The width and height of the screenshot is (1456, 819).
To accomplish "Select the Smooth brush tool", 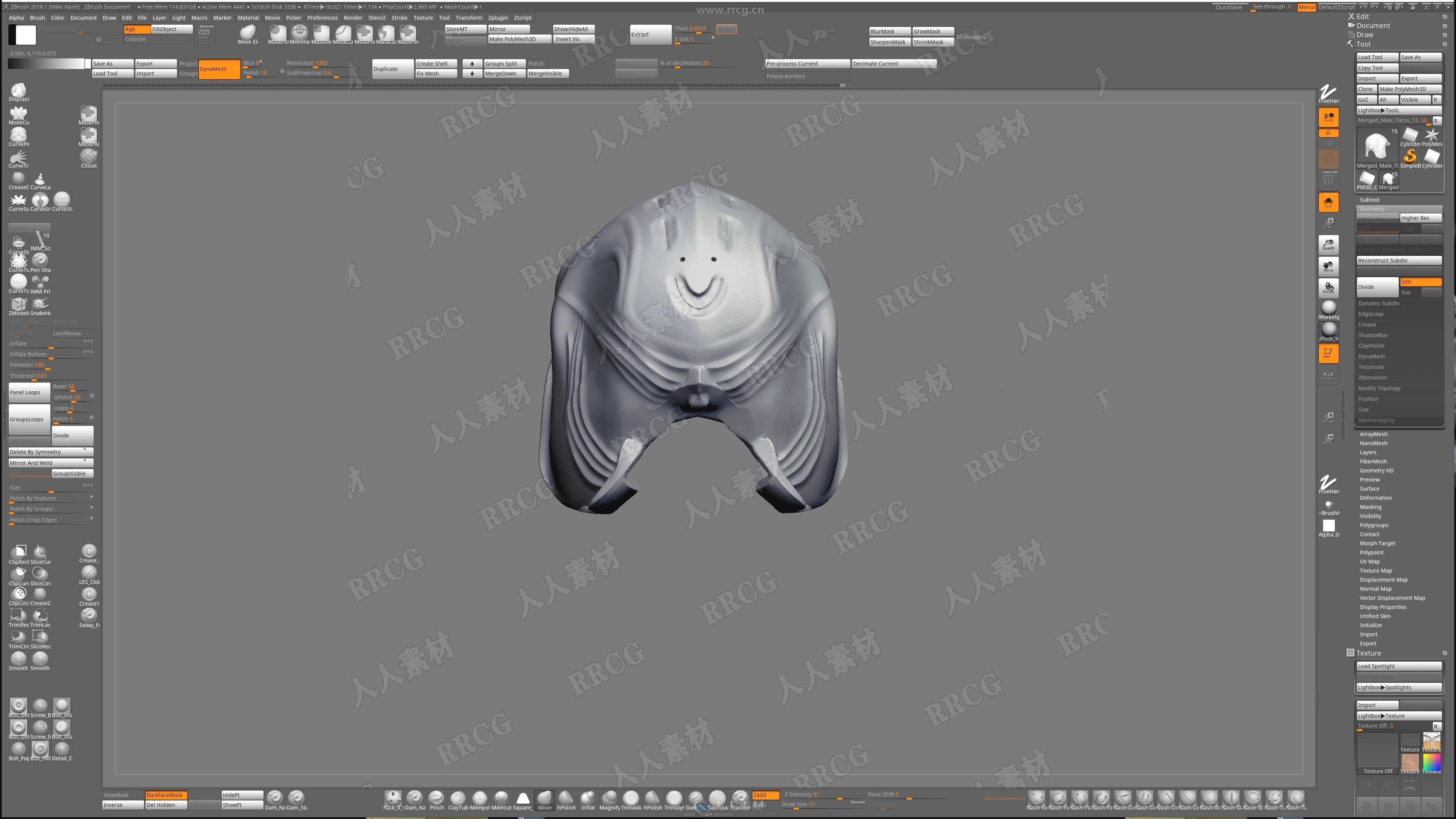I will click(18, 660).
